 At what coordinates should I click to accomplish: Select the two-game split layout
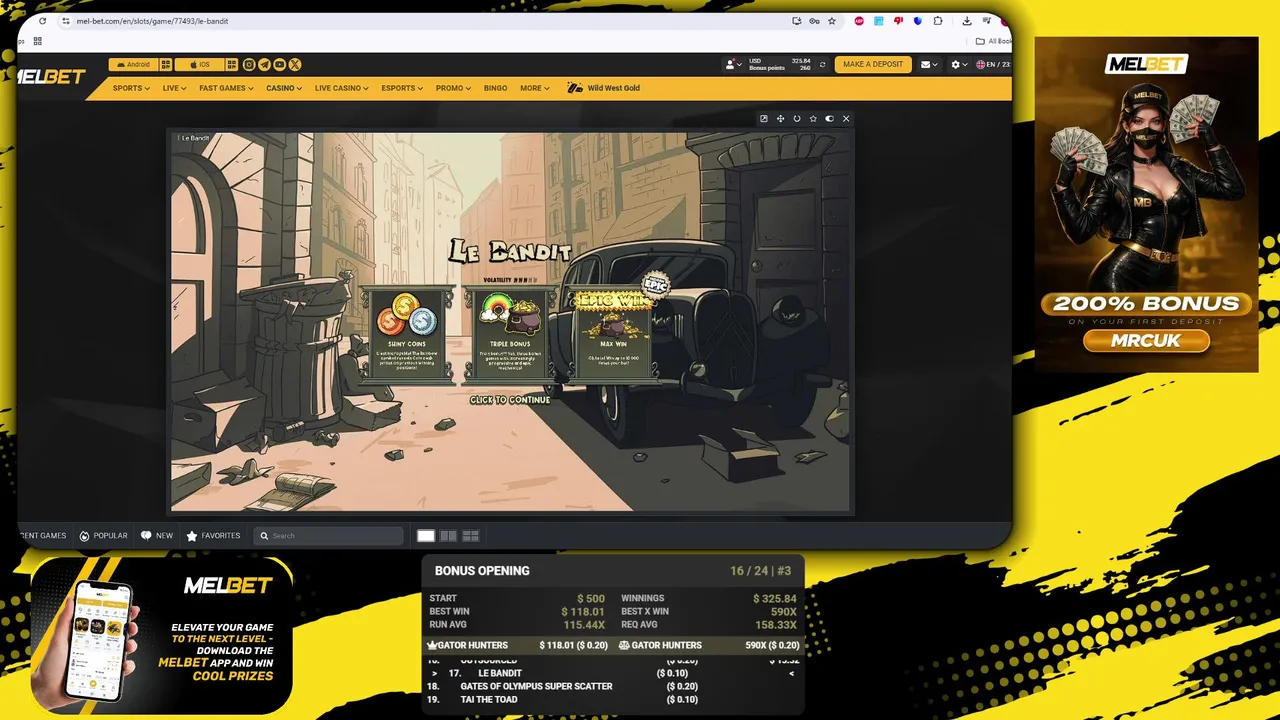click(x=448, y=536)
